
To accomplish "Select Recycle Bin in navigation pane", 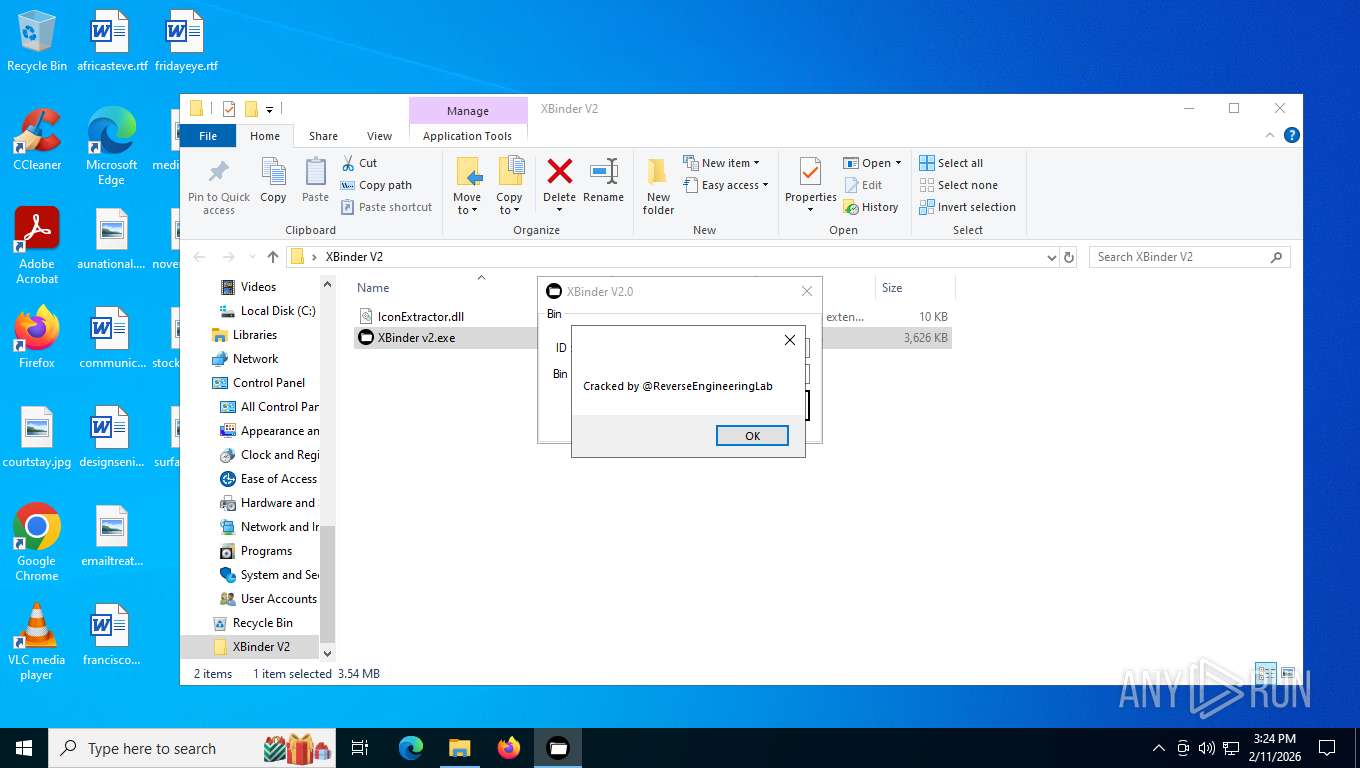I will (x=263, y=623).
